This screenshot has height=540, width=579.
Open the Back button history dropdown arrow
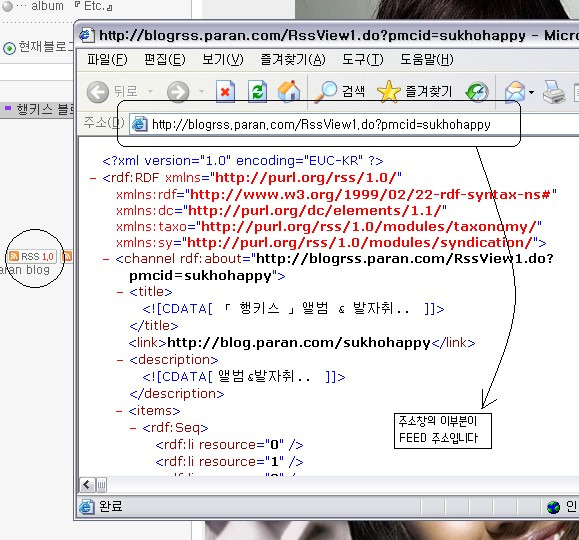coord(150,91)
